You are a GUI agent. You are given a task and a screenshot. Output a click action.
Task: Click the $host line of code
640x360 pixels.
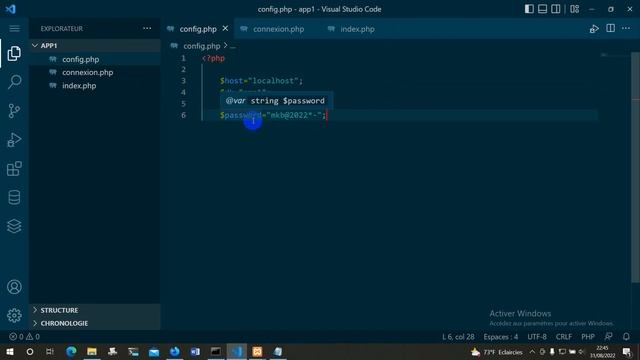click(261, 81)
